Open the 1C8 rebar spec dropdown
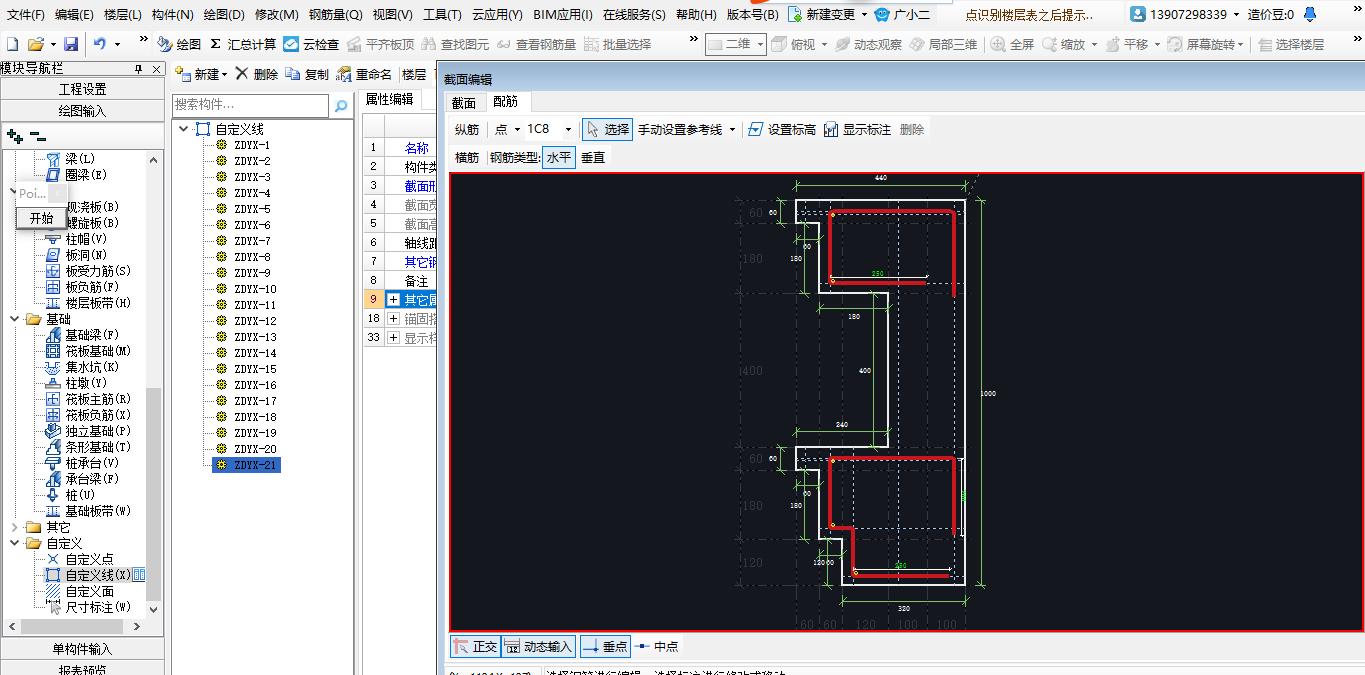Viewport: 1365px width, 675px height. point(568,129)
